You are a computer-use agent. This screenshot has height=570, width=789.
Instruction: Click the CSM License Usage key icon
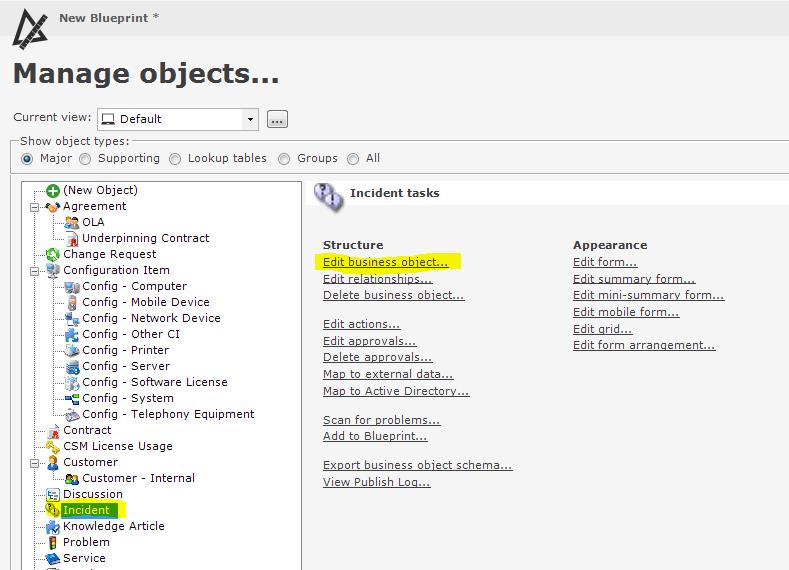pyautogui.click(x=53, y=446)
